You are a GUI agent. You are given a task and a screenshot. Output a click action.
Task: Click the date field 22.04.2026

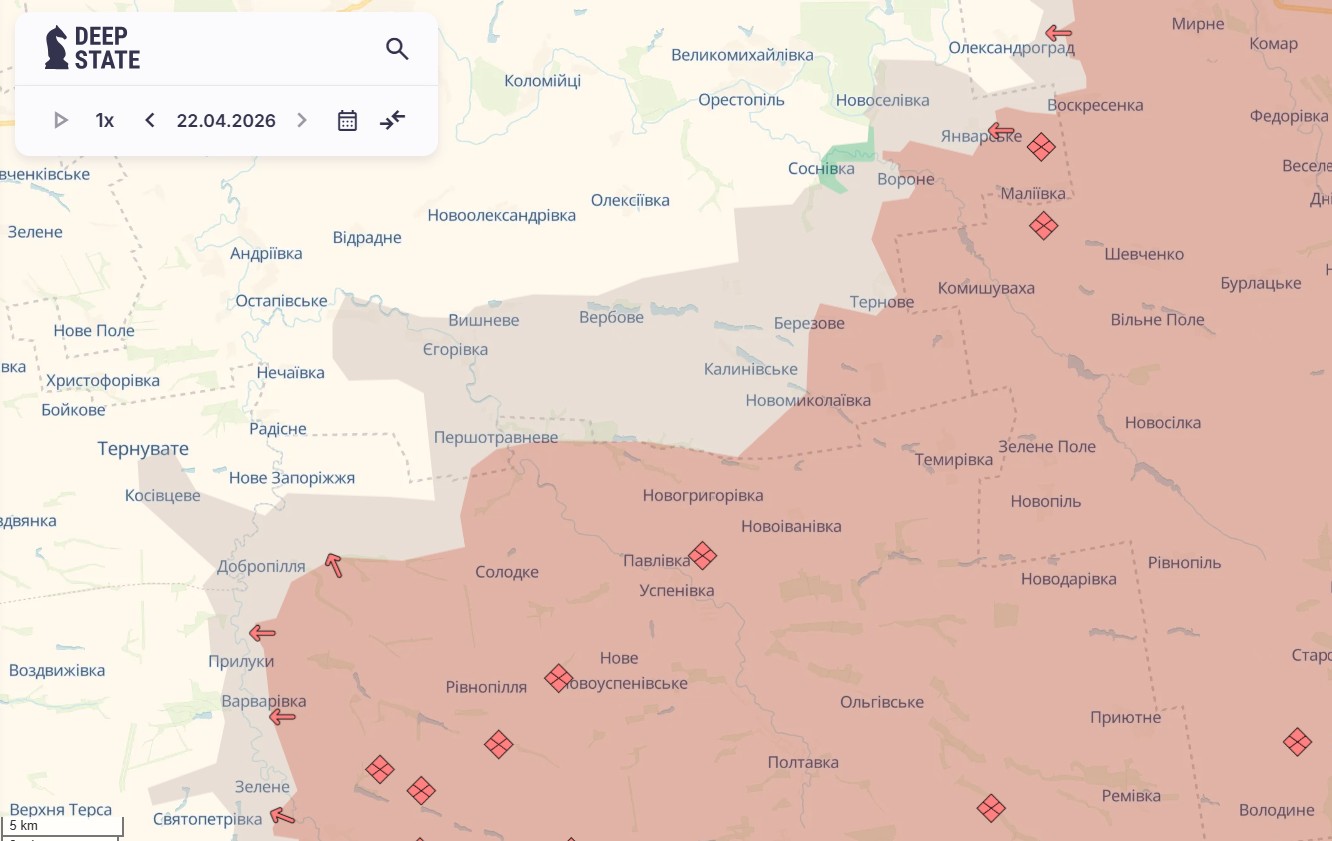pyautogui.click(x=226, y=121)
